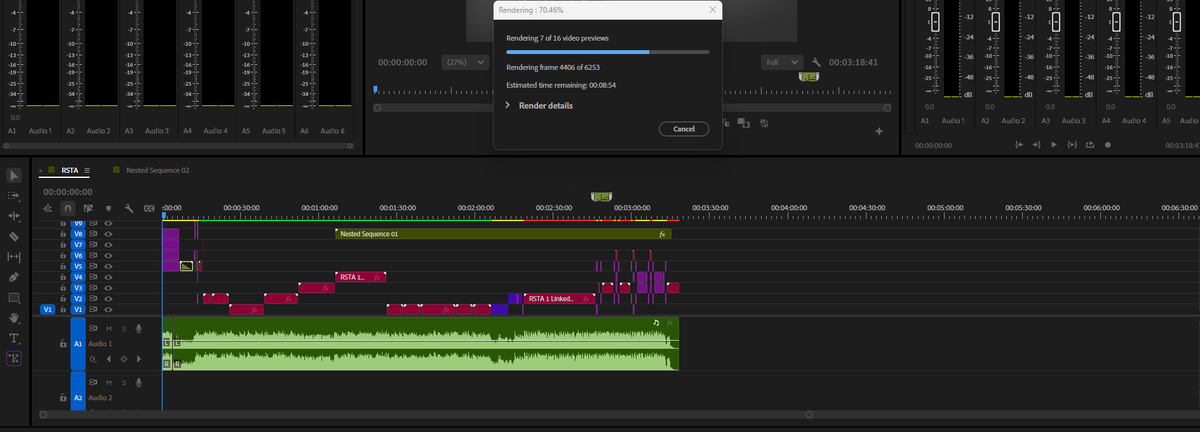Click the Export icon near playback controls
The image size is (1200, 432).
click(x=1089, y=145)
